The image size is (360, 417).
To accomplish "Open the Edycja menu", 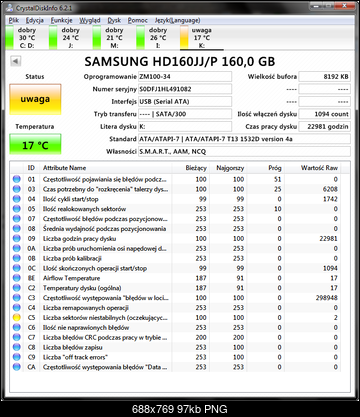I will coord(35,21).
